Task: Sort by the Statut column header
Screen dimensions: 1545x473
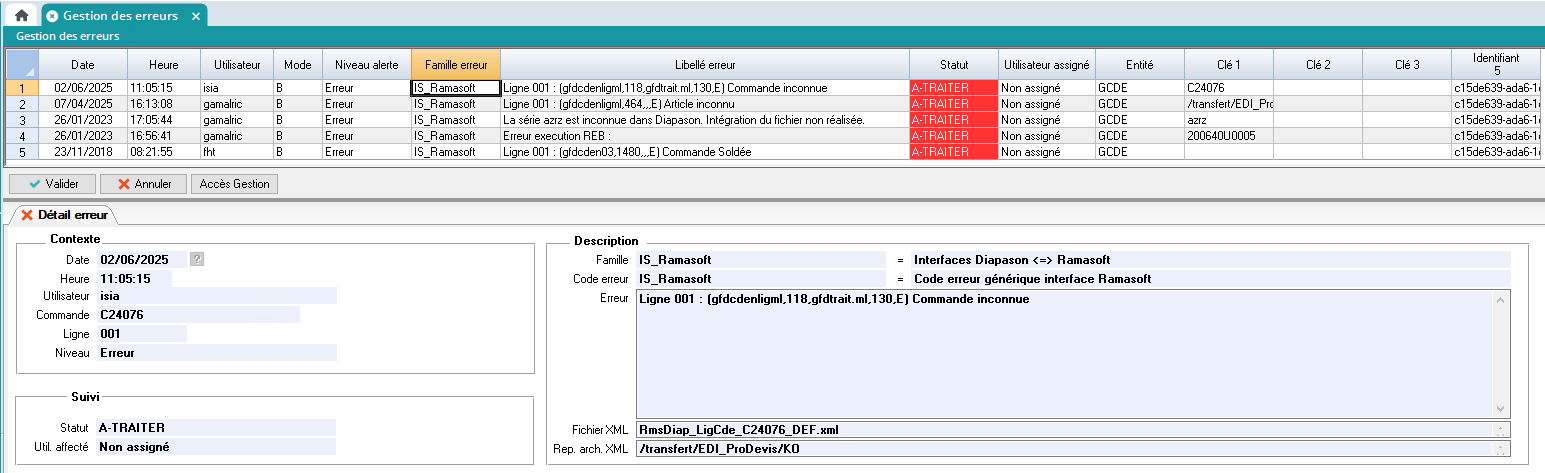Action: point(954,64)
